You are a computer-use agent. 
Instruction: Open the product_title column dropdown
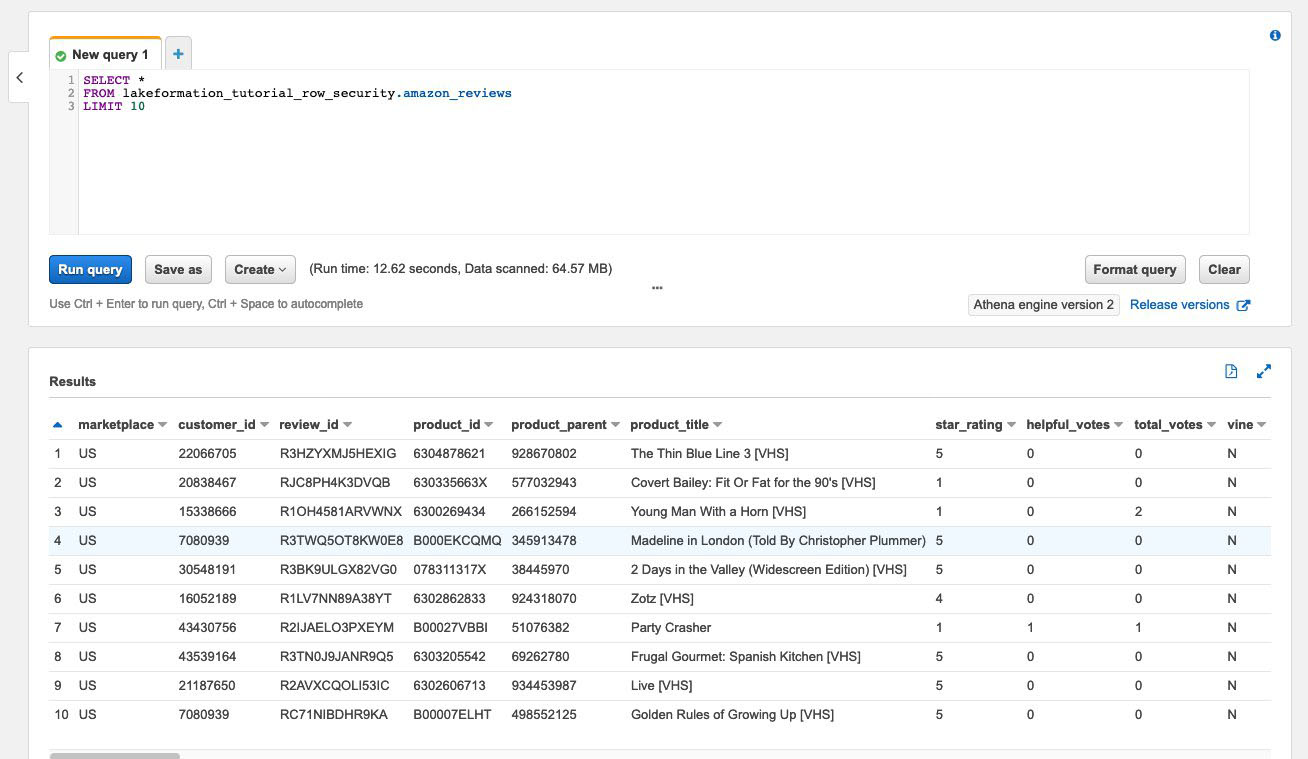(716, 424)
